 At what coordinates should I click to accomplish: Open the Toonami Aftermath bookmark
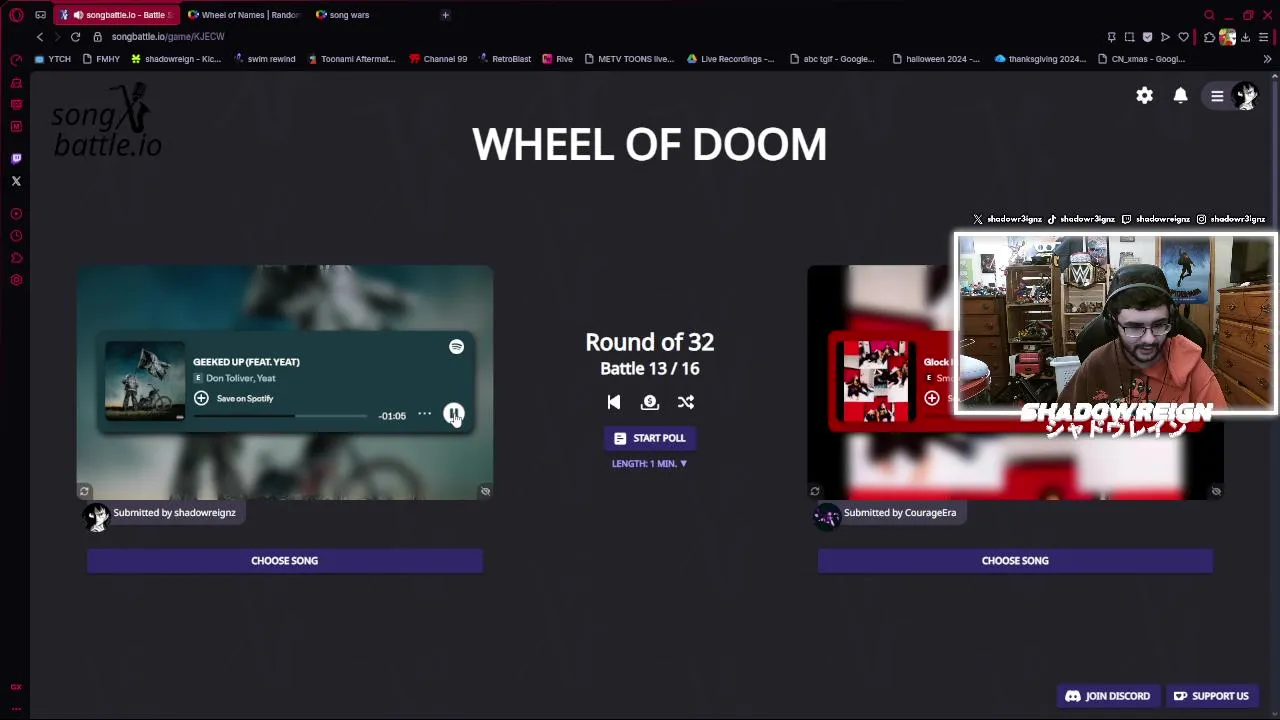351,59
